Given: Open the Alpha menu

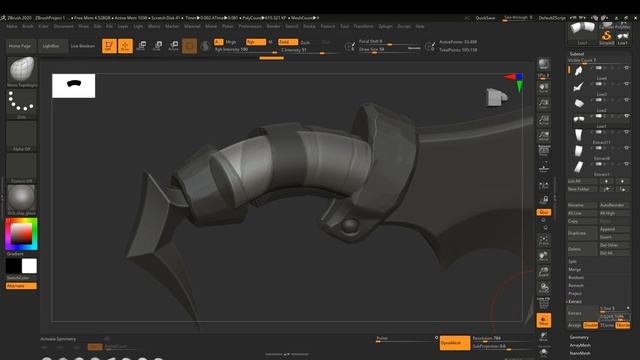Looking at the screenshot, I should click(12, 26).
